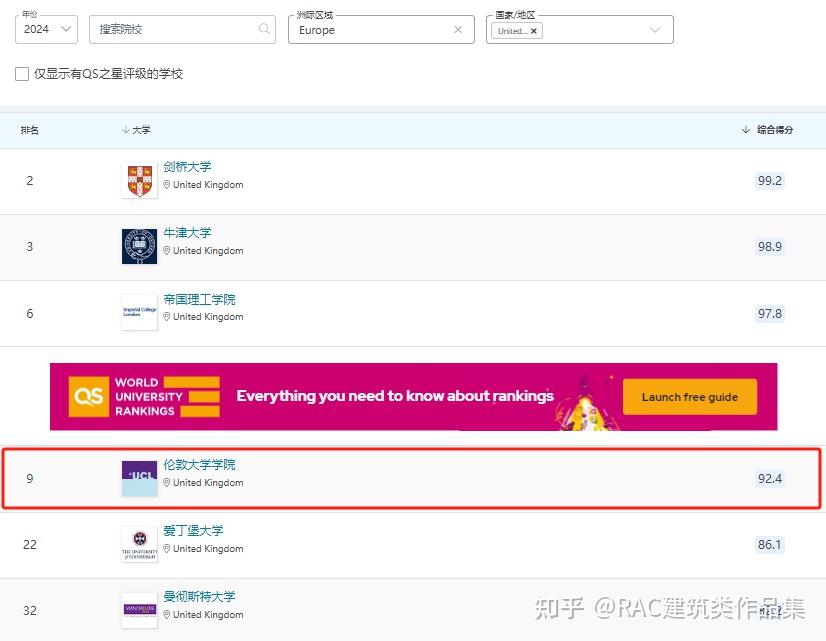Enable the 仅显示有QS之星评级的学校 checkbox
This screenshot has width=826, height=641.
click(x=21, y=73)
